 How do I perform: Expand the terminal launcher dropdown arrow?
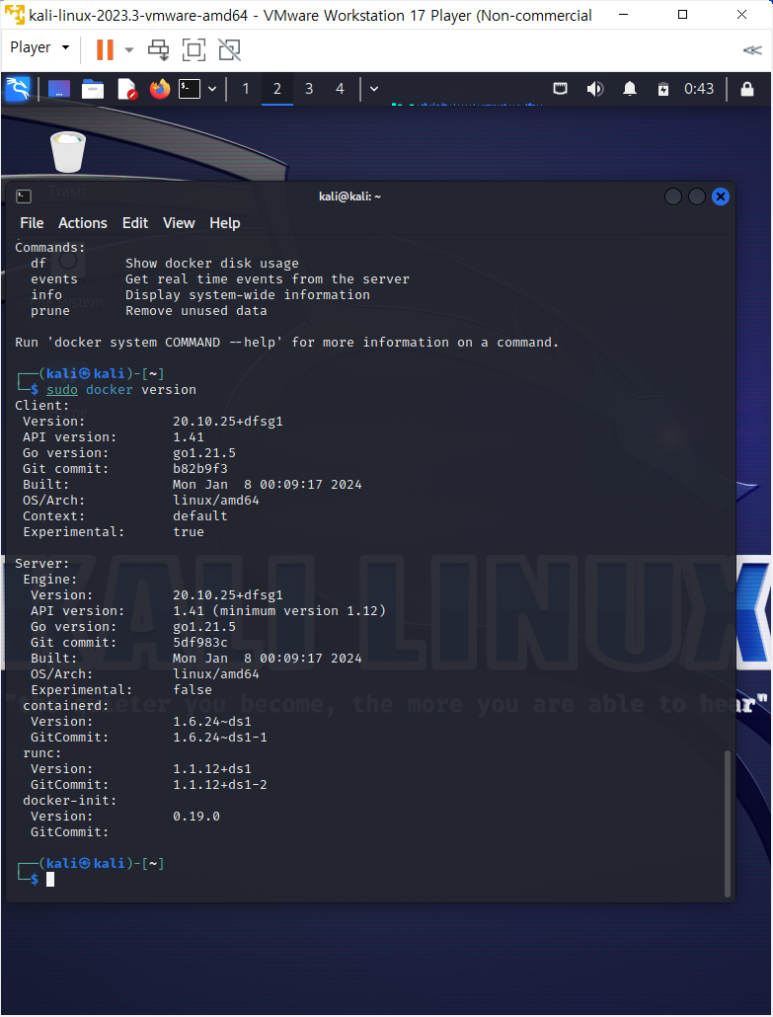[x=212, y=89]
